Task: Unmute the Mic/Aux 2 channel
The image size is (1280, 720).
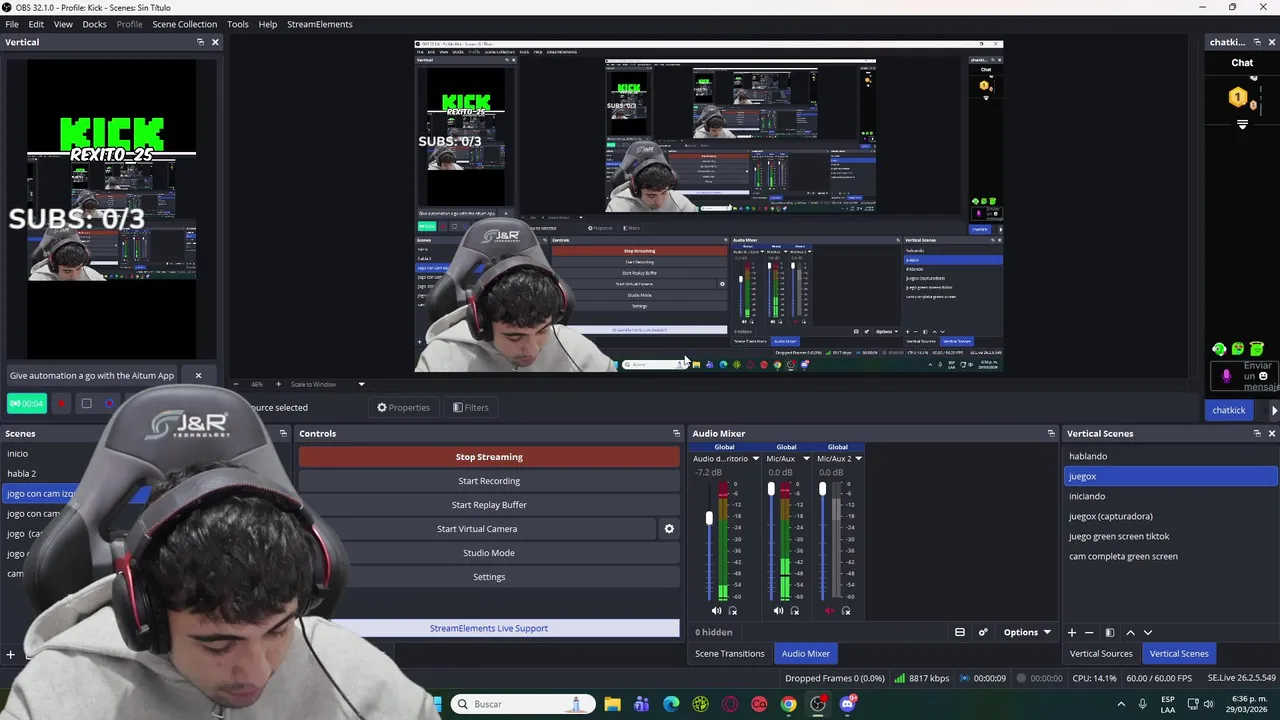Action: click(x=829, y=611)
